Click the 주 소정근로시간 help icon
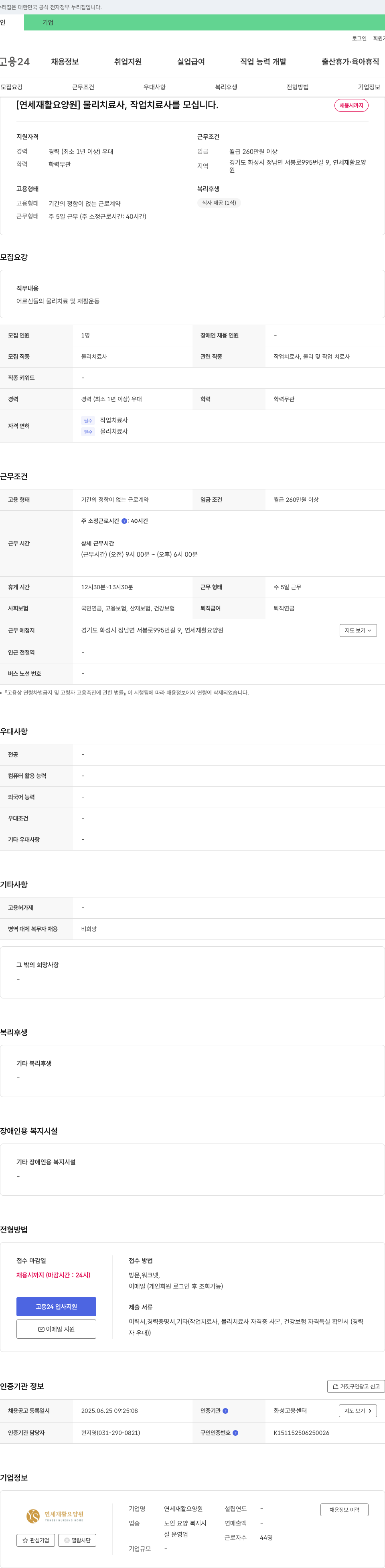The width and height of the screenshot is (385, 1568). [124, 521]
